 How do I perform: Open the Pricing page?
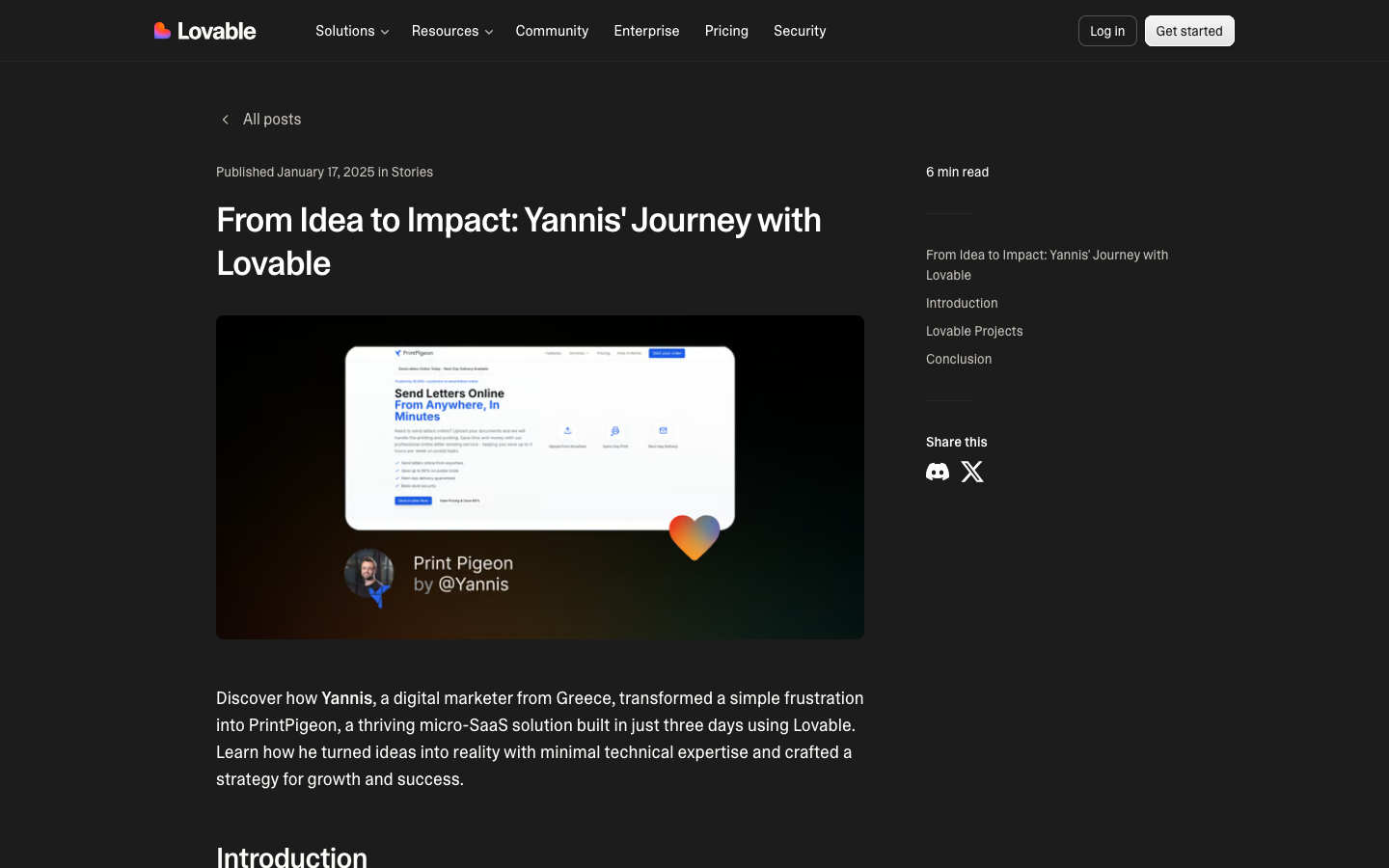tap(726, 31)
